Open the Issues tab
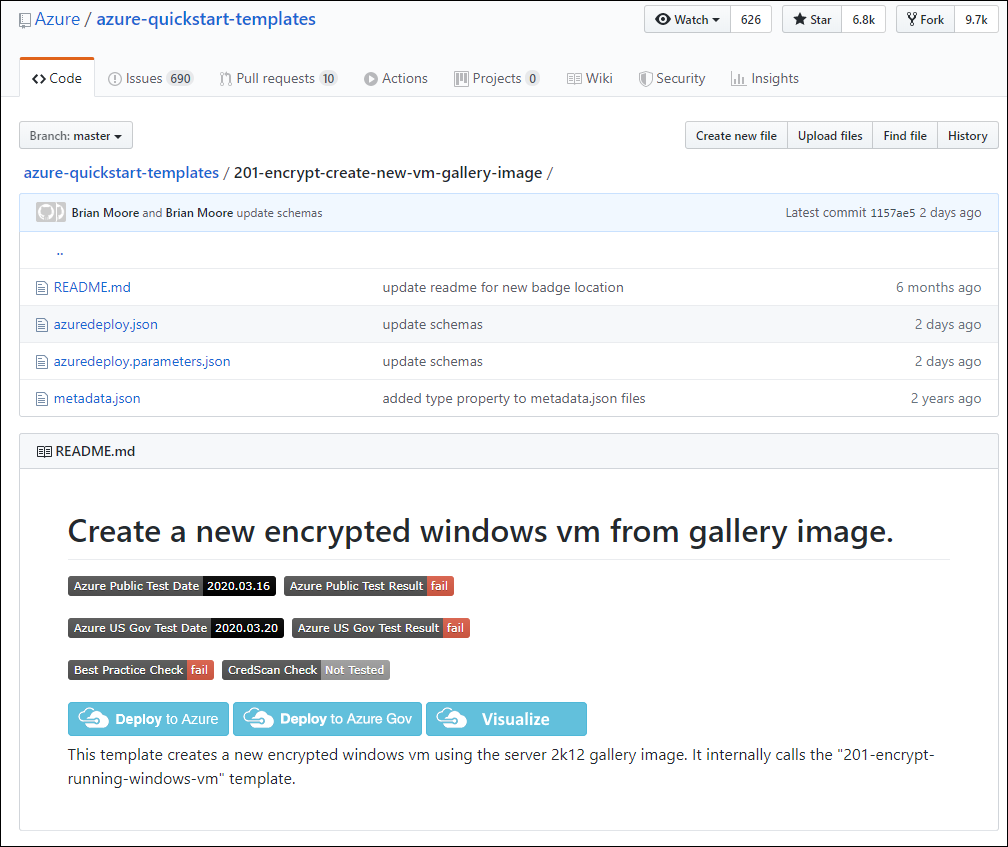The image size is (1008, 847). coord(150,78)
